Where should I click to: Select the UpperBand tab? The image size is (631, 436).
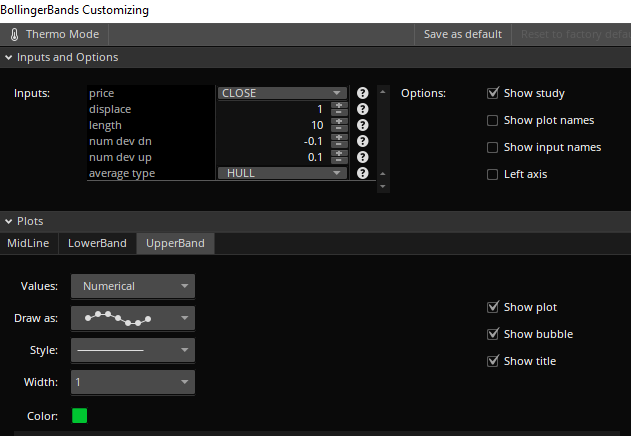pyautogui.click(x=175, y=243)
